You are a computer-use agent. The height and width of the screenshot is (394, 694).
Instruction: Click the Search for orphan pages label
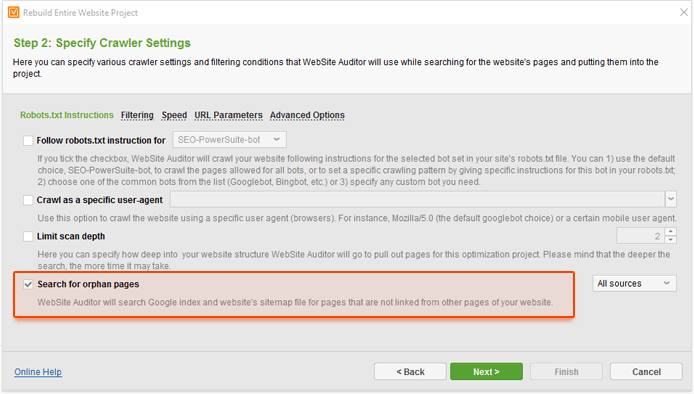tap(88, 284)
